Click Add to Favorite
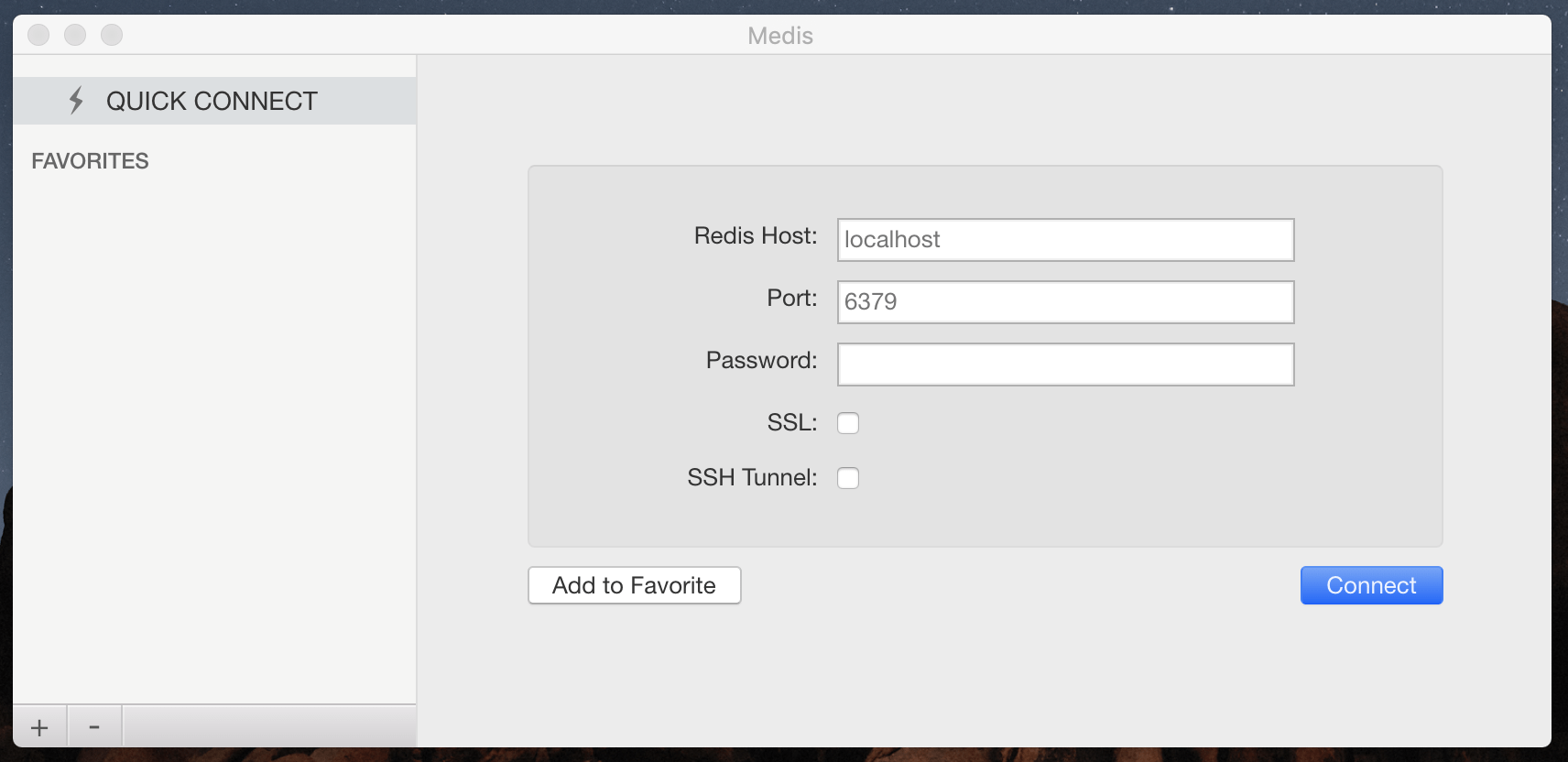 pyautogui.click(x=634, y=585)
